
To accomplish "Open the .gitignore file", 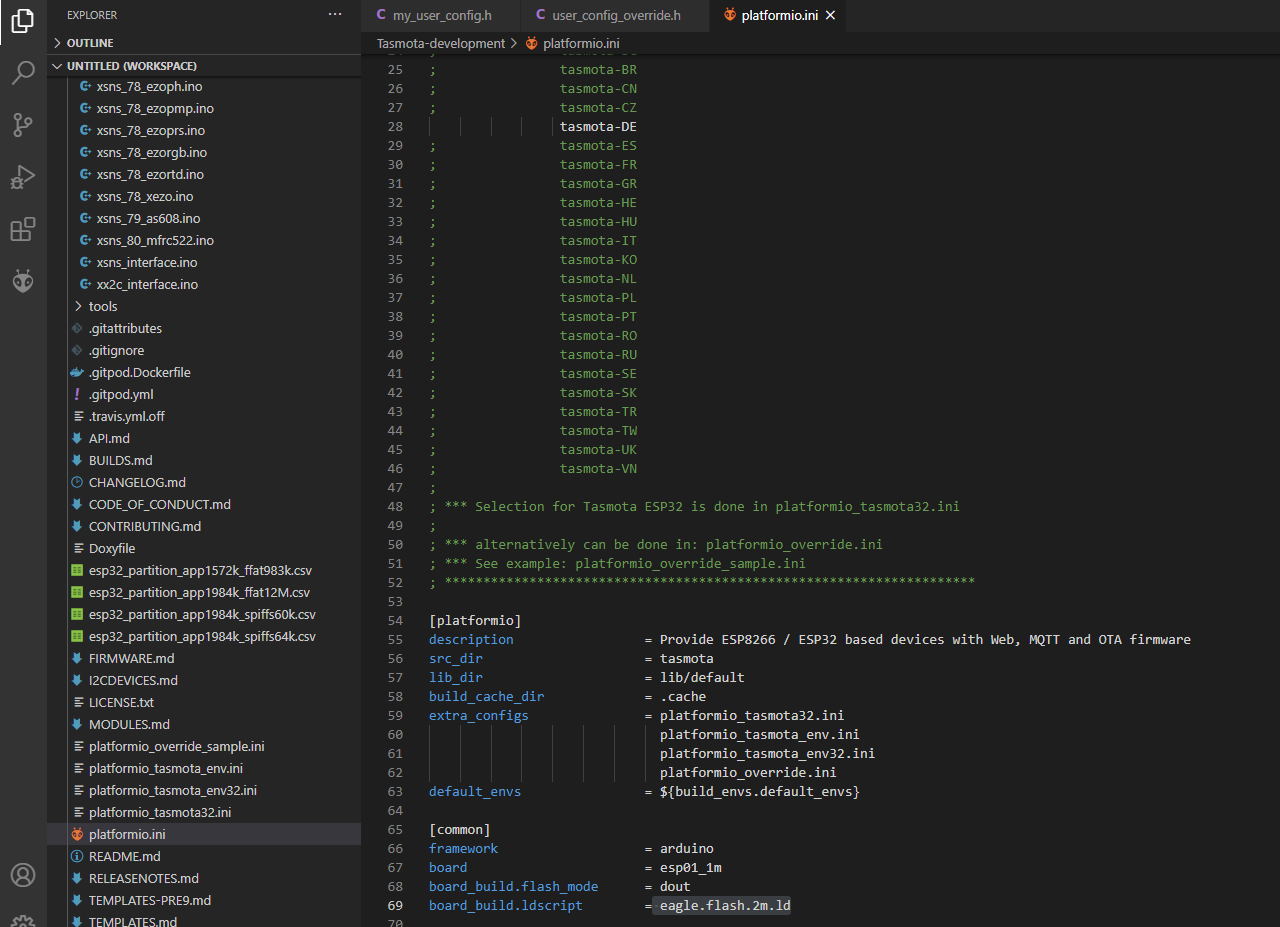I will [x=116, y=350].
